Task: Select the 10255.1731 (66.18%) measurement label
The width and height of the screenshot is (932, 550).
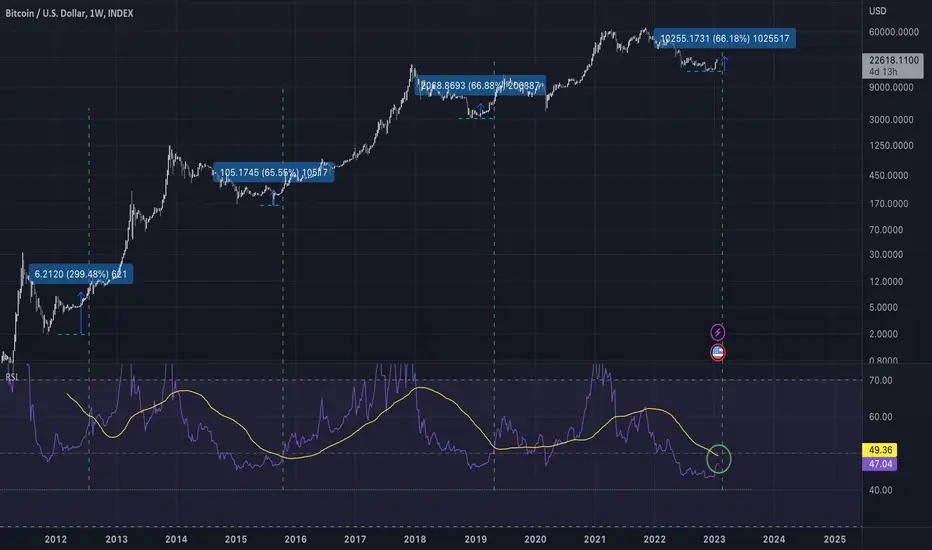Action: tap(725, 39)
